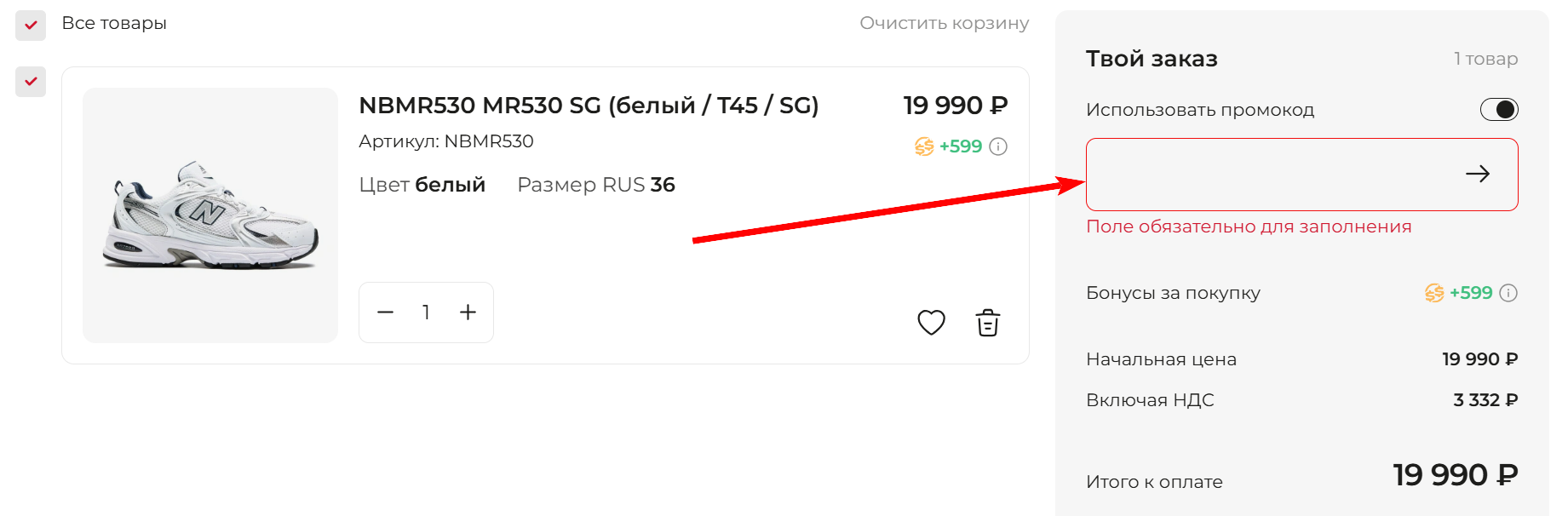Add the sneakers to favorites with the heart icon

[x=930, y=322]
